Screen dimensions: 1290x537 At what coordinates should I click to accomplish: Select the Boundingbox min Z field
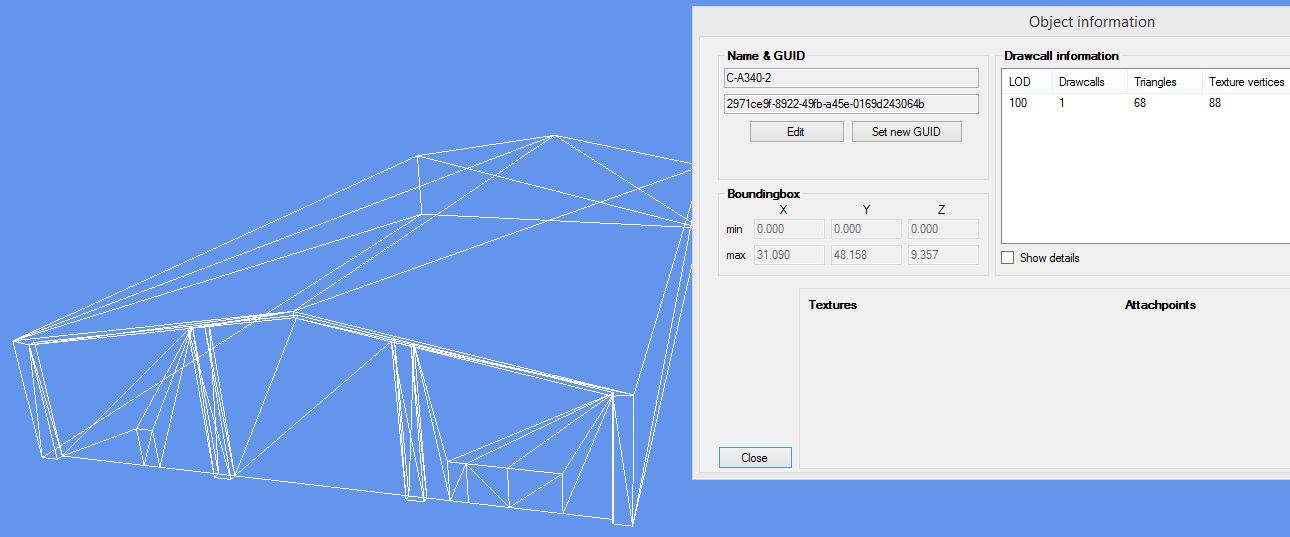point(943,229)
